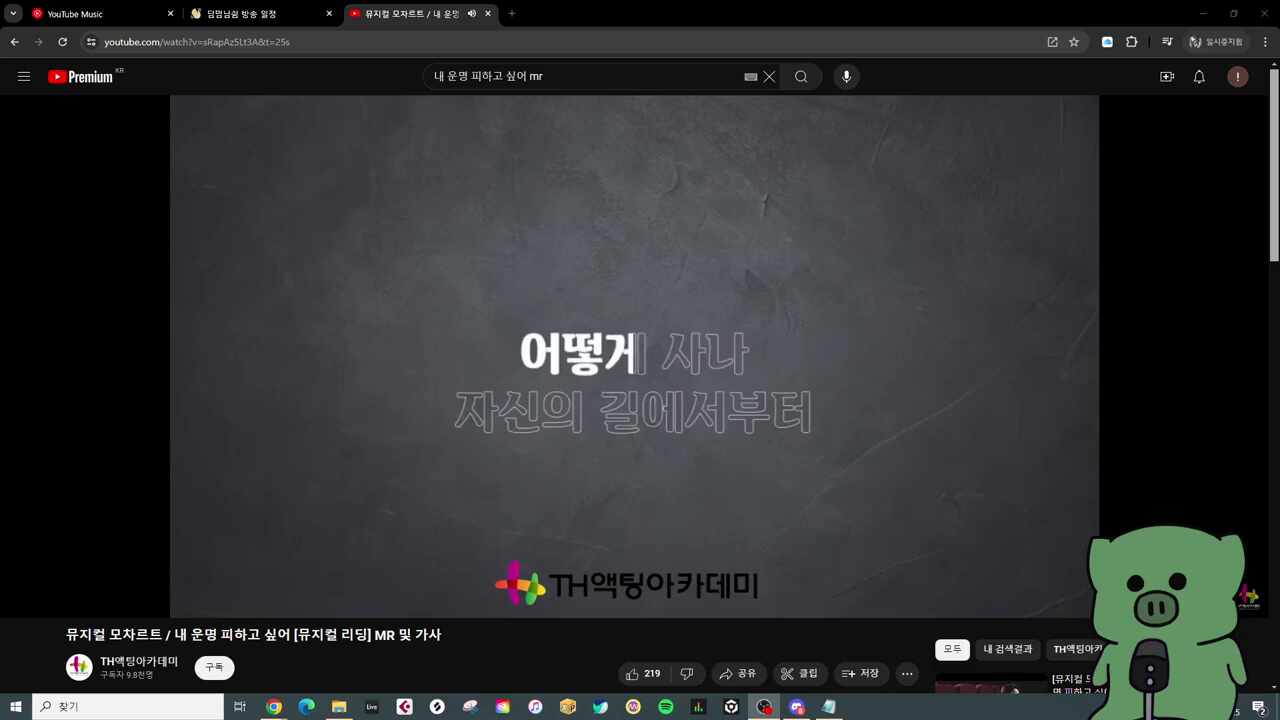
Task: Open Windows notification center
Action: click(x=1259, y=708)
